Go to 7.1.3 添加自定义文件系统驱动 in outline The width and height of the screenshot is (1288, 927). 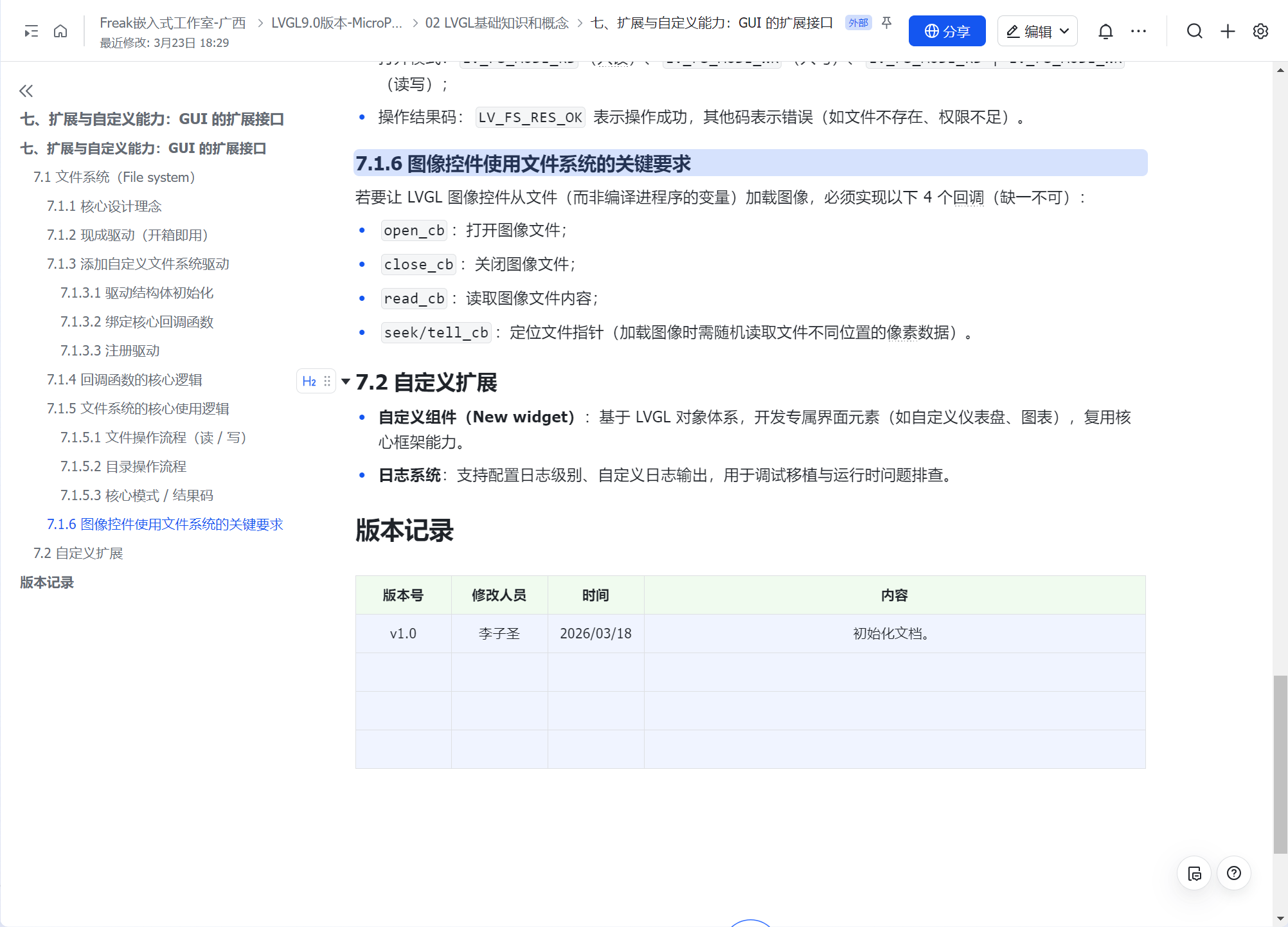coord(138,264)
